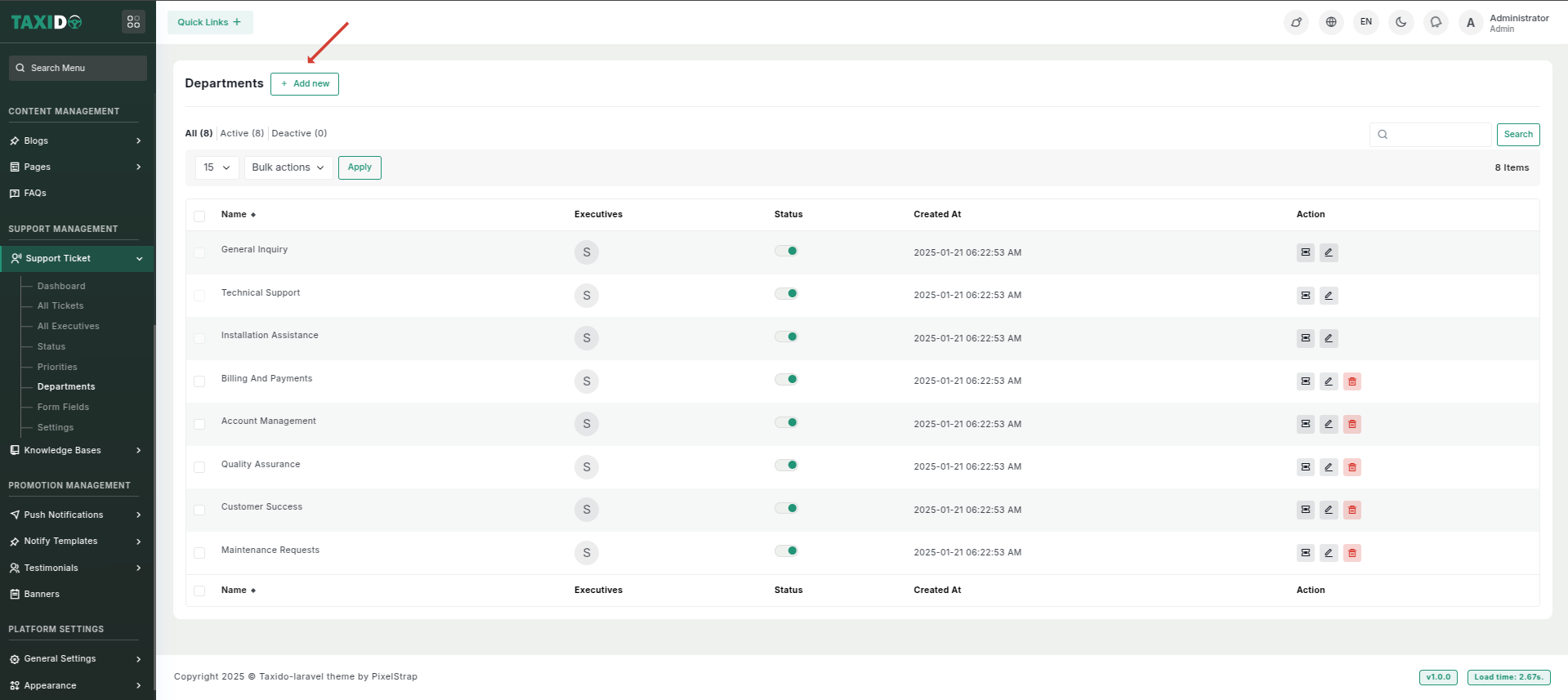Click the globe icon in the header

coord(1331,22)
